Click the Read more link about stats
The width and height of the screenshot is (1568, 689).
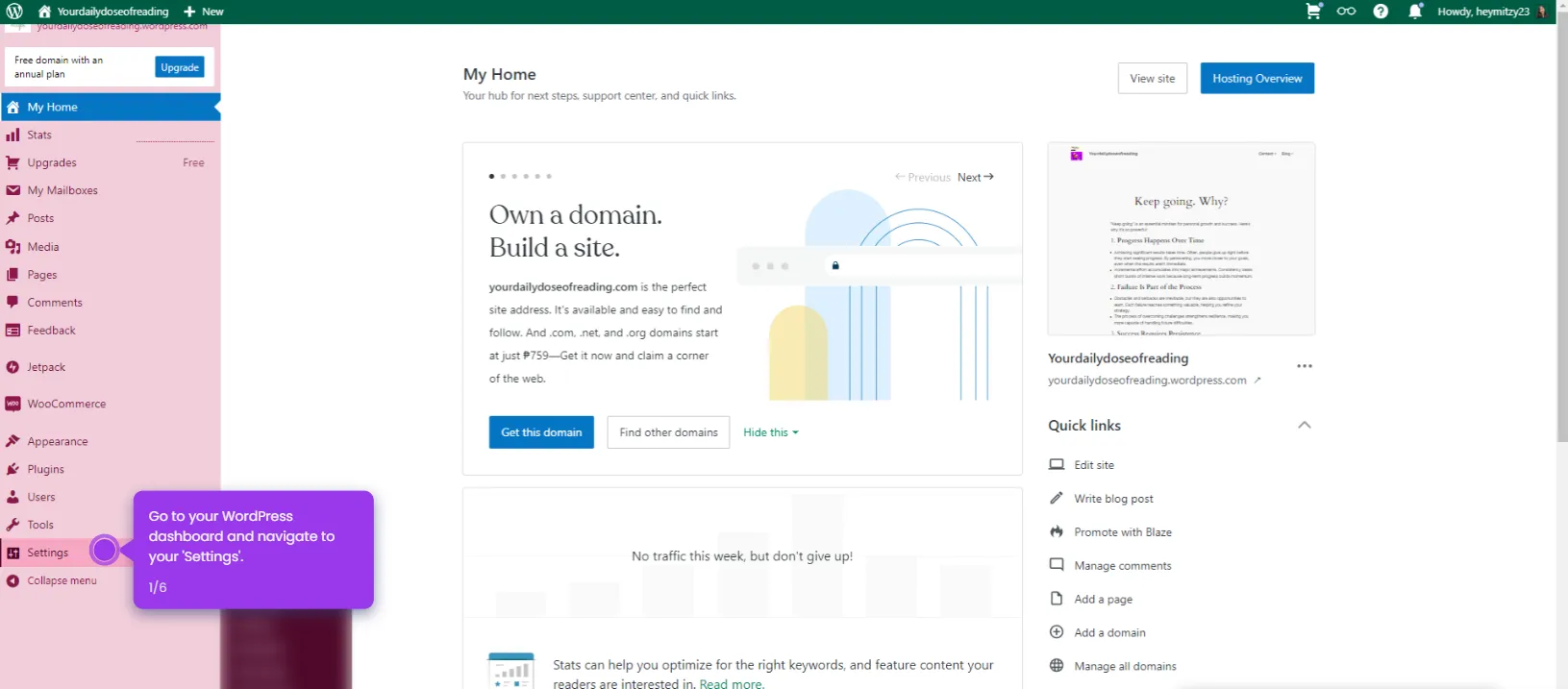(x=732, y=683)
